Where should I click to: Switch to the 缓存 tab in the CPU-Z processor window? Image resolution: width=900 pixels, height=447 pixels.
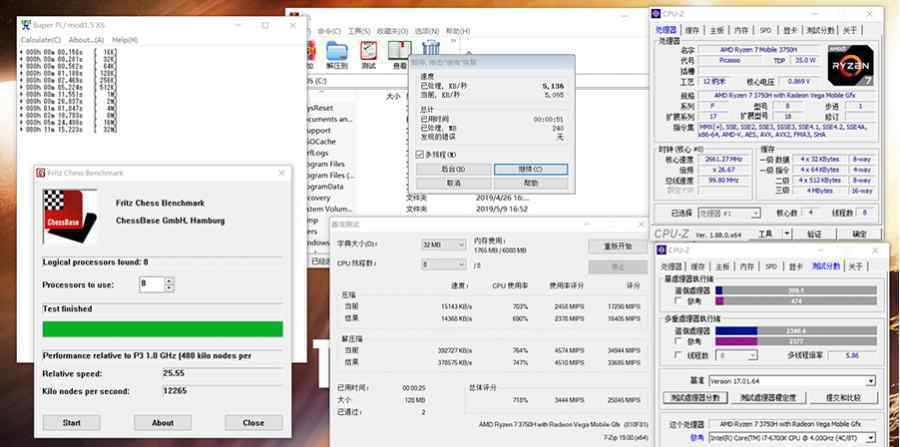(692, 30)
